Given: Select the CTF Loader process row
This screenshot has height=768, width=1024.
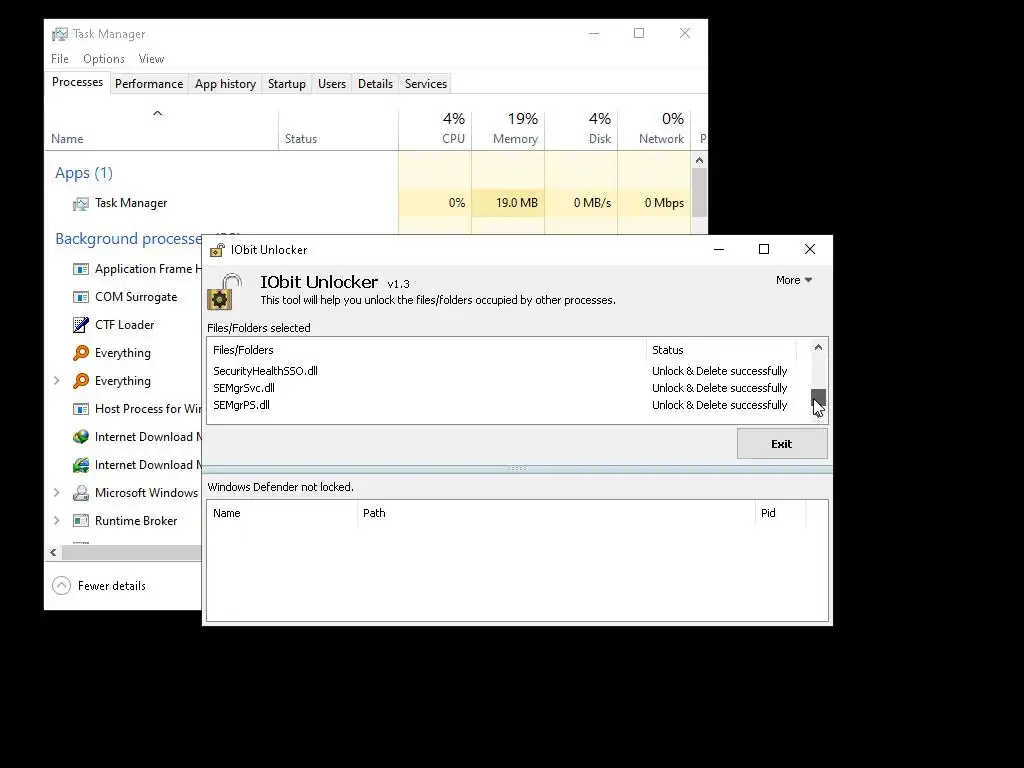Looking at the screenshot, I should (124, 325).
